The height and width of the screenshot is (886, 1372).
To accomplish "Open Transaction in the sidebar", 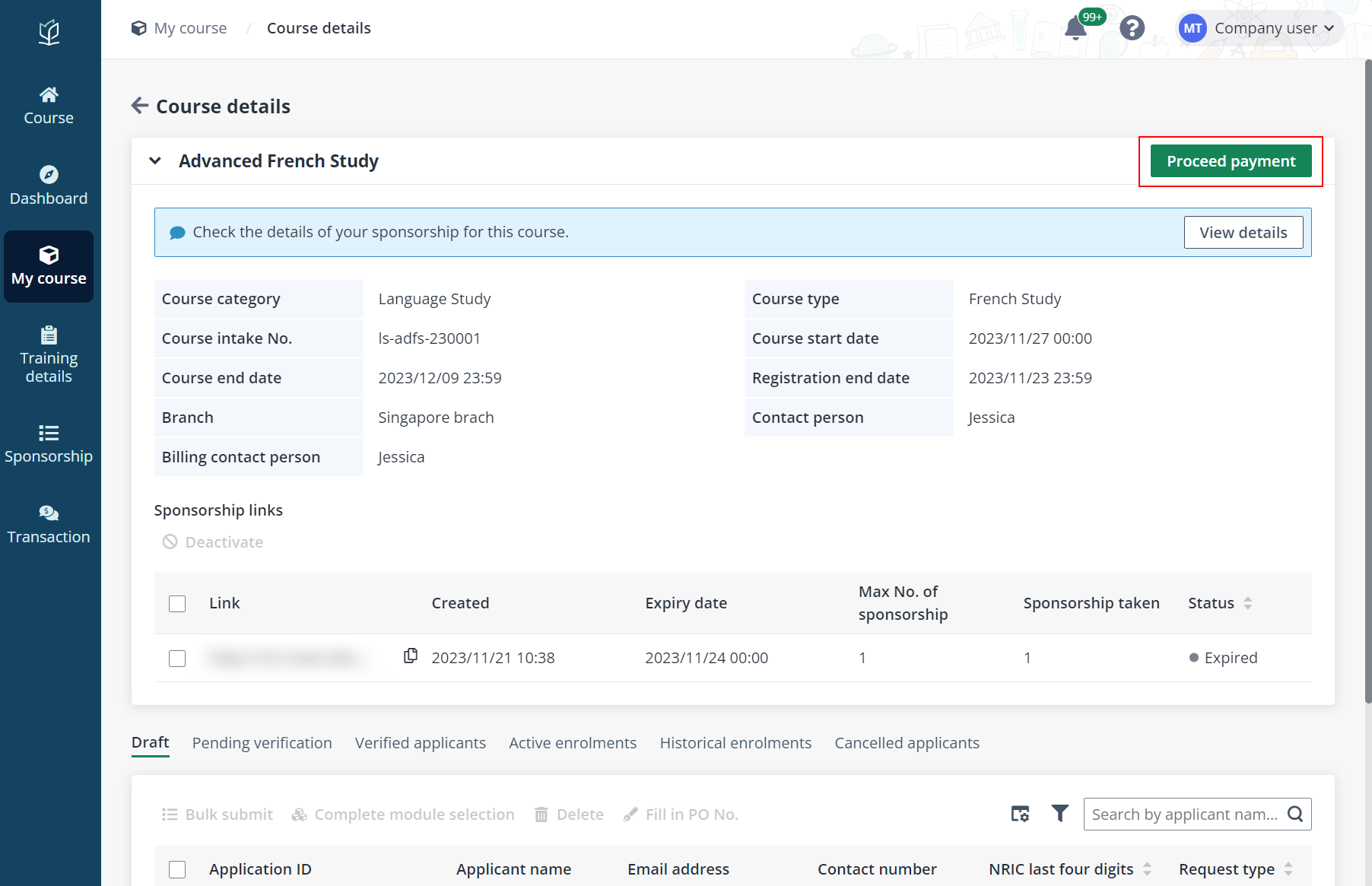I will pyautogui.click(x=49, y=525).
